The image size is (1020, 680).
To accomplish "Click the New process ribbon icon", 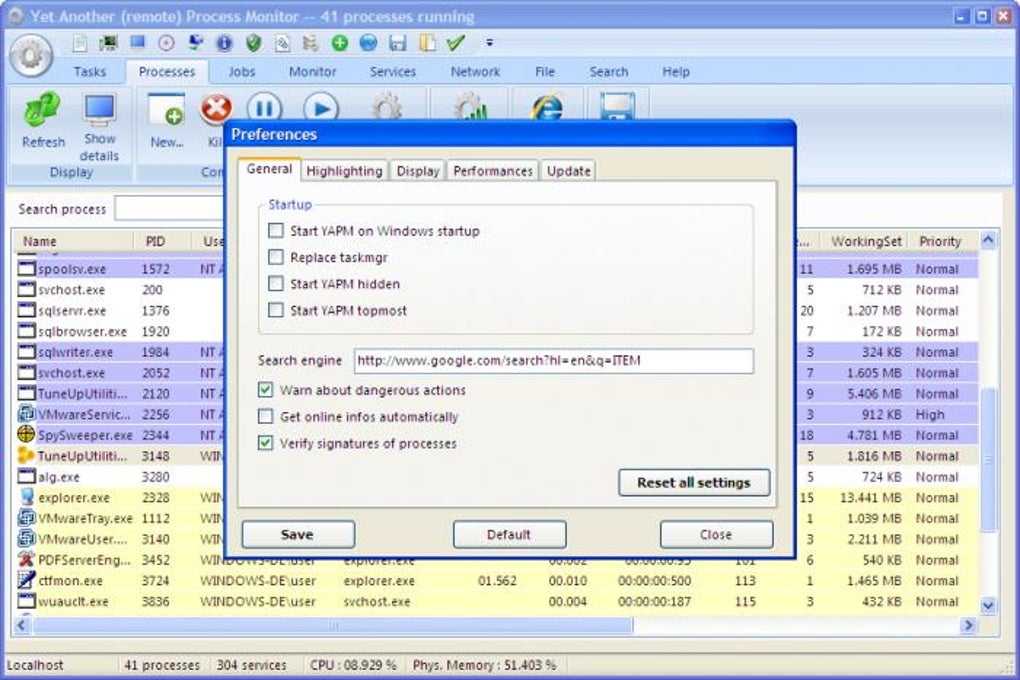I will coord(166,111).
